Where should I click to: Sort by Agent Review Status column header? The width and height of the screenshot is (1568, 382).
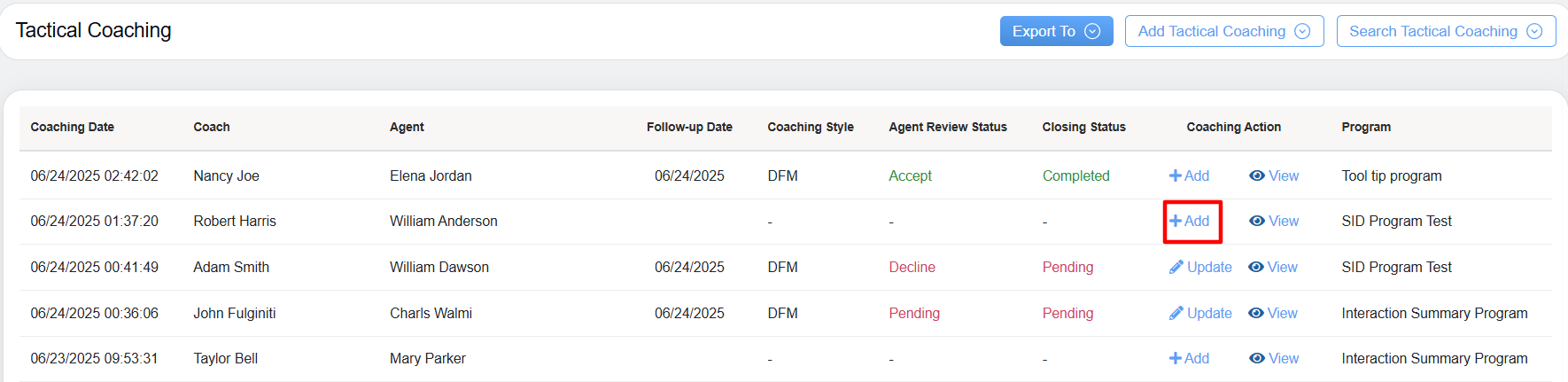click(x=948, y=127)
